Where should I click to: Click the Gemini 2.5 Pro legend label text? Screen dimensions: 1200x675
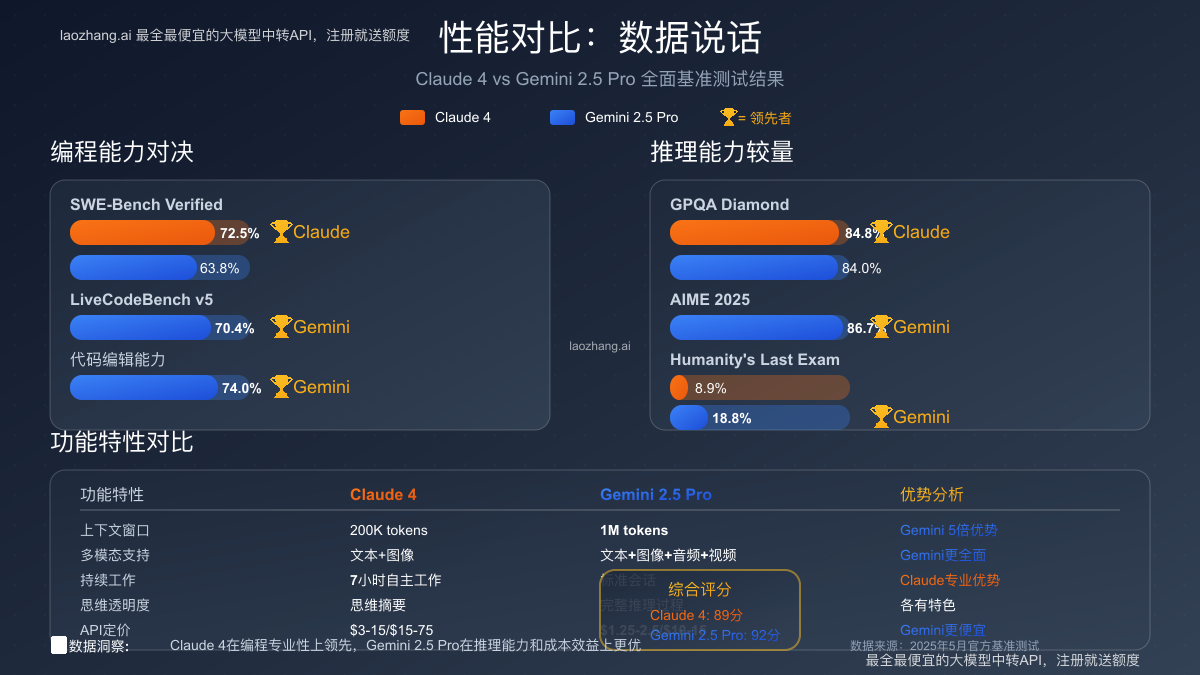pyautogui.click(x=632, y=117)
